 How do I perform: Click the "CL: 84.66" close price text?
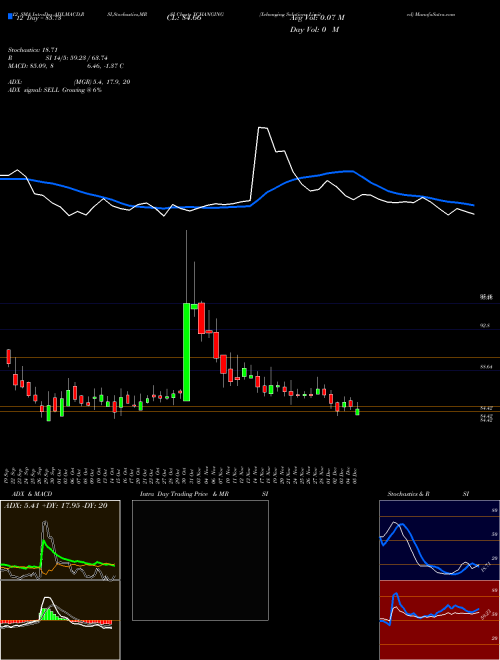[184, 18]
